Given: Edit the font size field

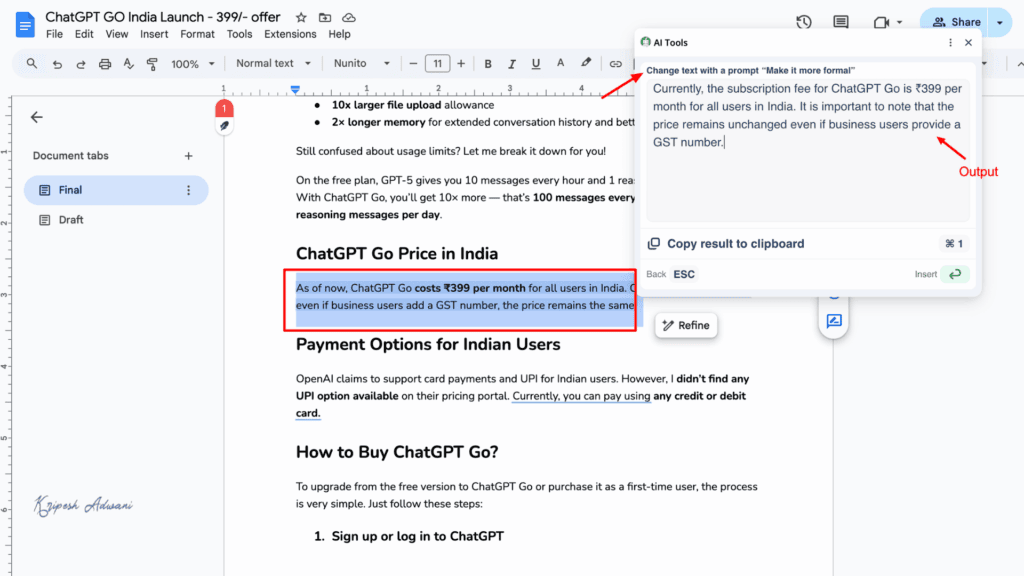Looking at the screenshot, I should coord(437,63).
